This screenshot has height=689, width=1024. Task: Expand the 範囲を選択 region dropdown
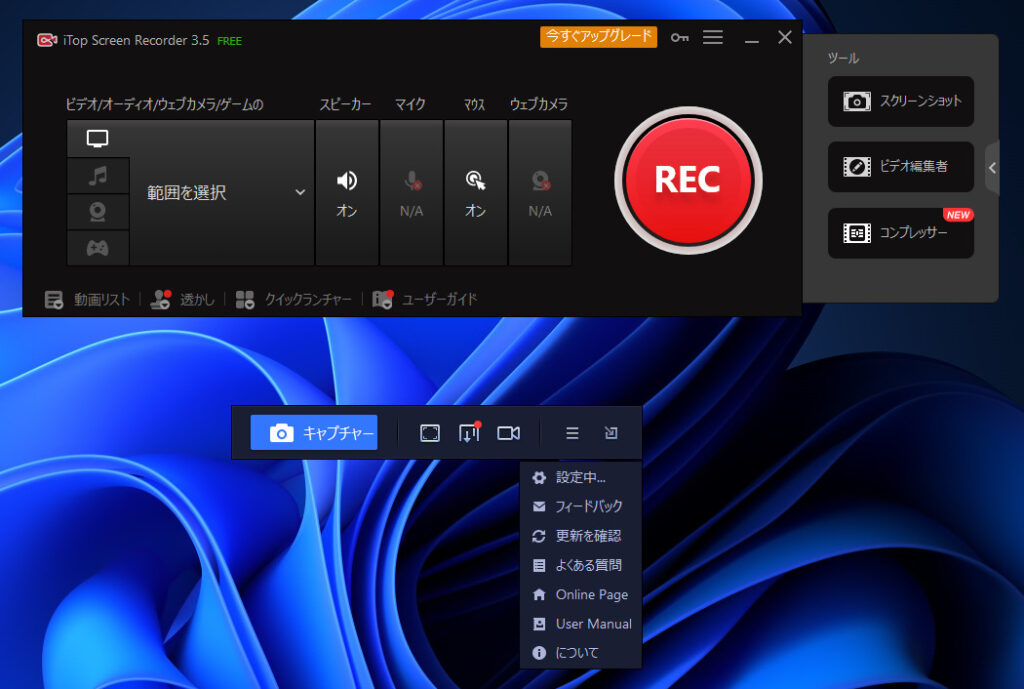[x=222, y=193]
